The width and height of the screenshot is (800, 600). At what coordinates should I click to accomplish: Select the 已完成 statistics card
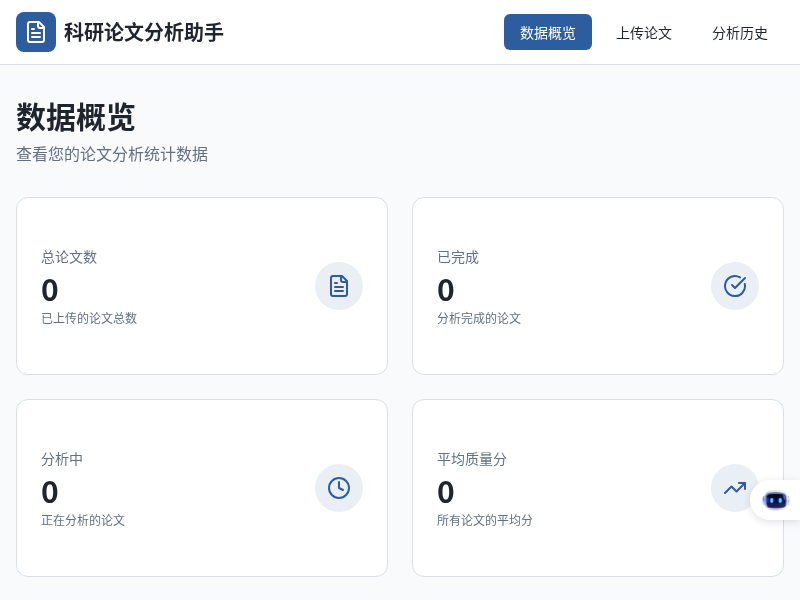tap(598, 286)
